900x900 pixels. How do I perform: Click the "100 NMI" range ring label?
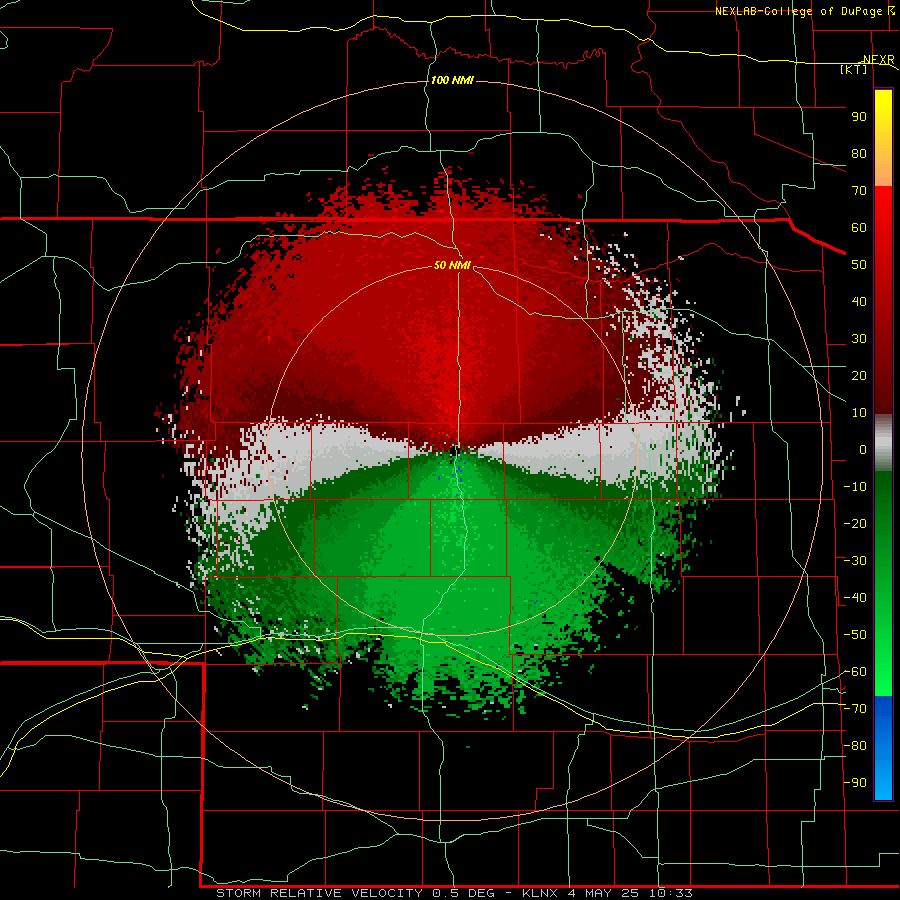point(452,80)
